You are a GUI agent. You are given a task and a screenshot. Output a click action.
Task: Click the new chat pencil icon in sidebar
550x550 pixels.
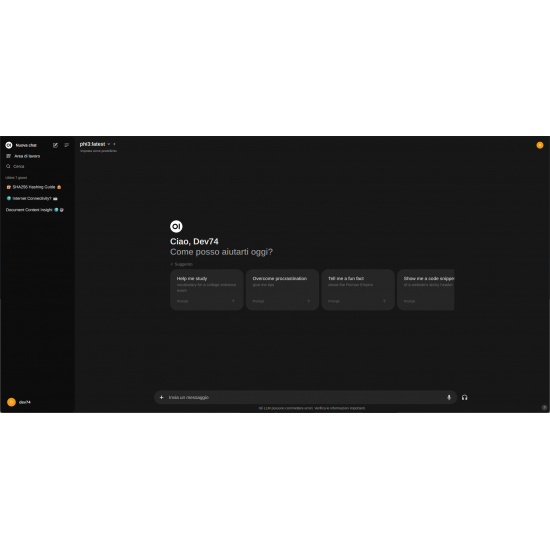tap(55, 145)
